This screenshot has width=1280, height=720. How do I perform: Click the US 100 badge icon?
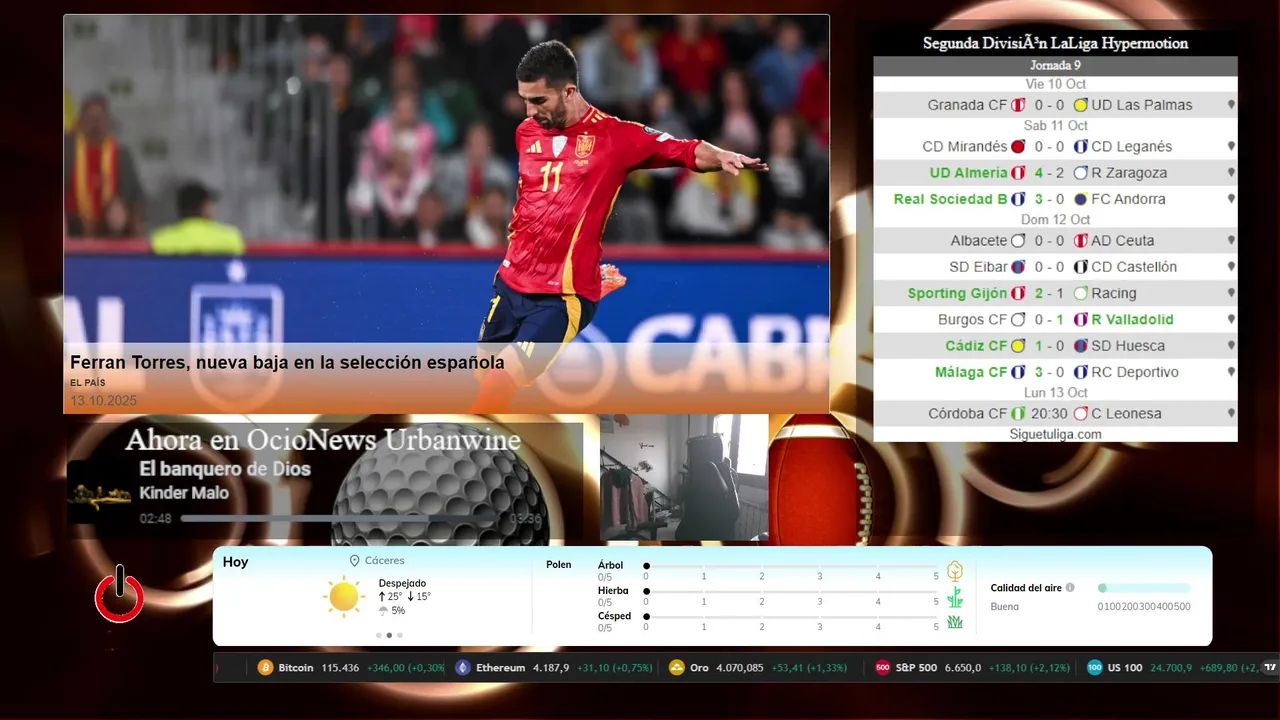[1095, 668]
